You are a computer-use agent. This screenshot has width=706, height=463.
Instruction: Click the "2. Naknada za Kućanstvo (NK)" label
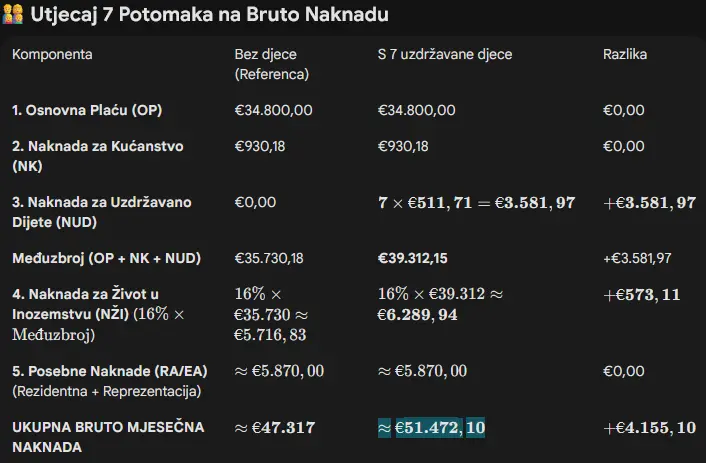(x=97, y=156)
